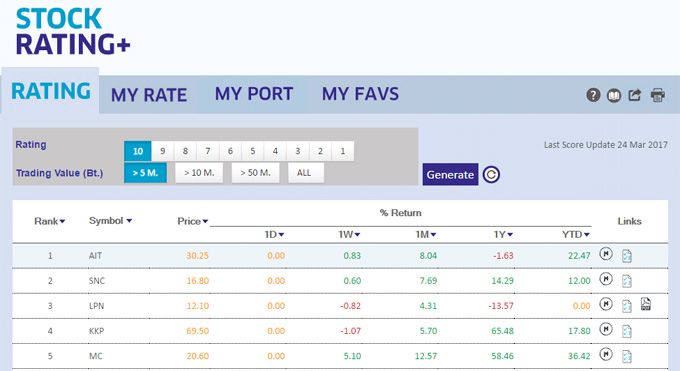Open the help question mark icon
This screenshot has height=371, width=680.
(x=593, y=95)
